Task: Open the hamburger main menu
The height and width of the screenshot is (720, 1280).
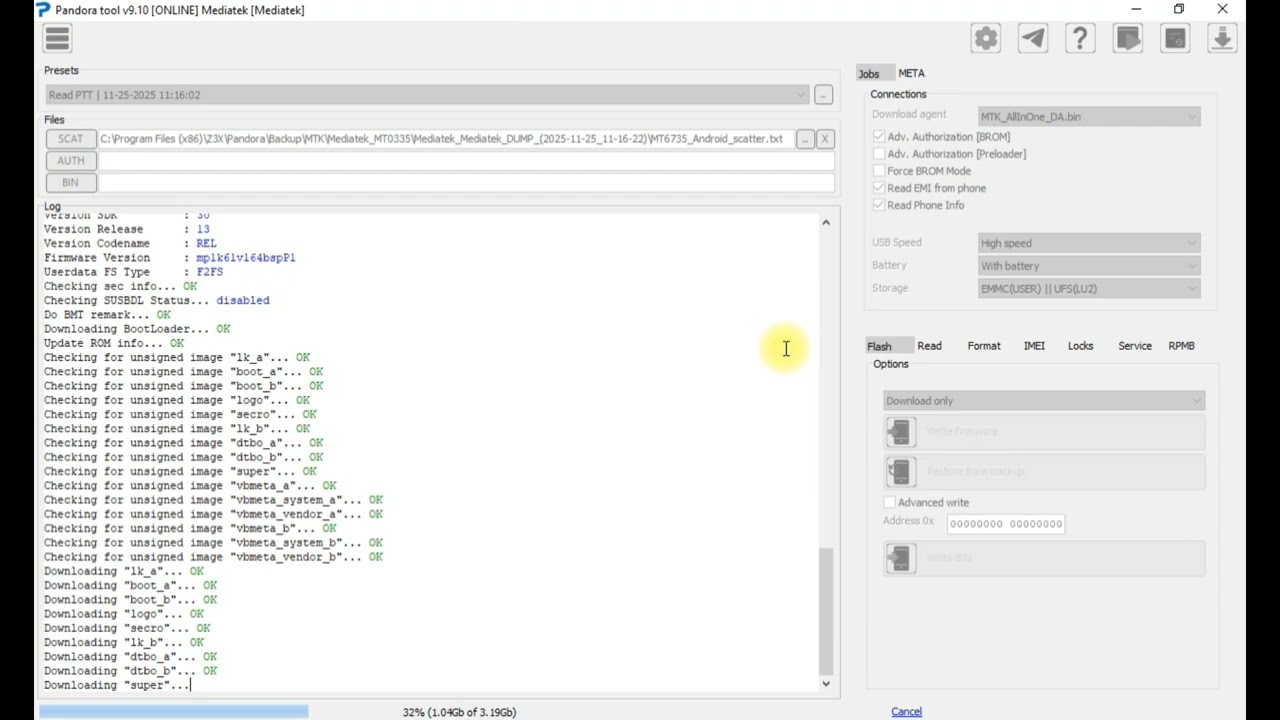Action: click(x=57, y=38)
